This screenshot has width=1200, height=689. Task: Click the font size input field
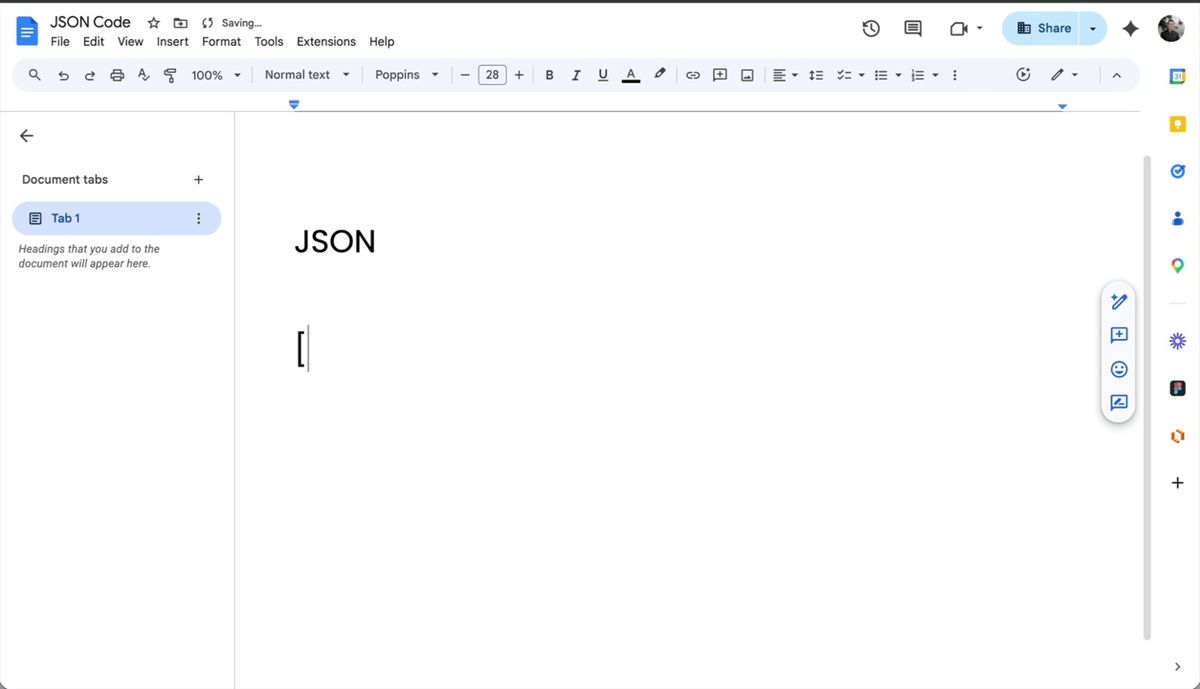tap(492, 74)
